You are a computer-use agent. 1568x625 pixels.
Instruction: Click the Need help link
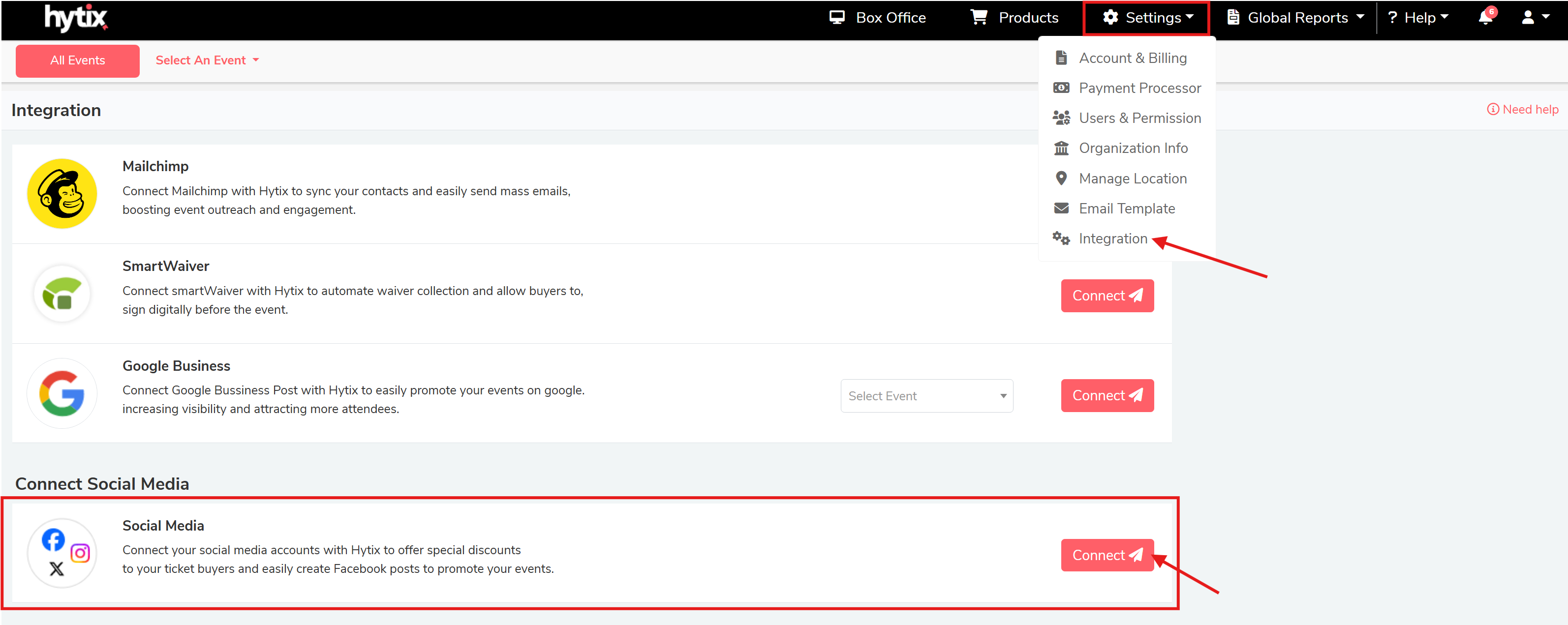[1523, 110]
